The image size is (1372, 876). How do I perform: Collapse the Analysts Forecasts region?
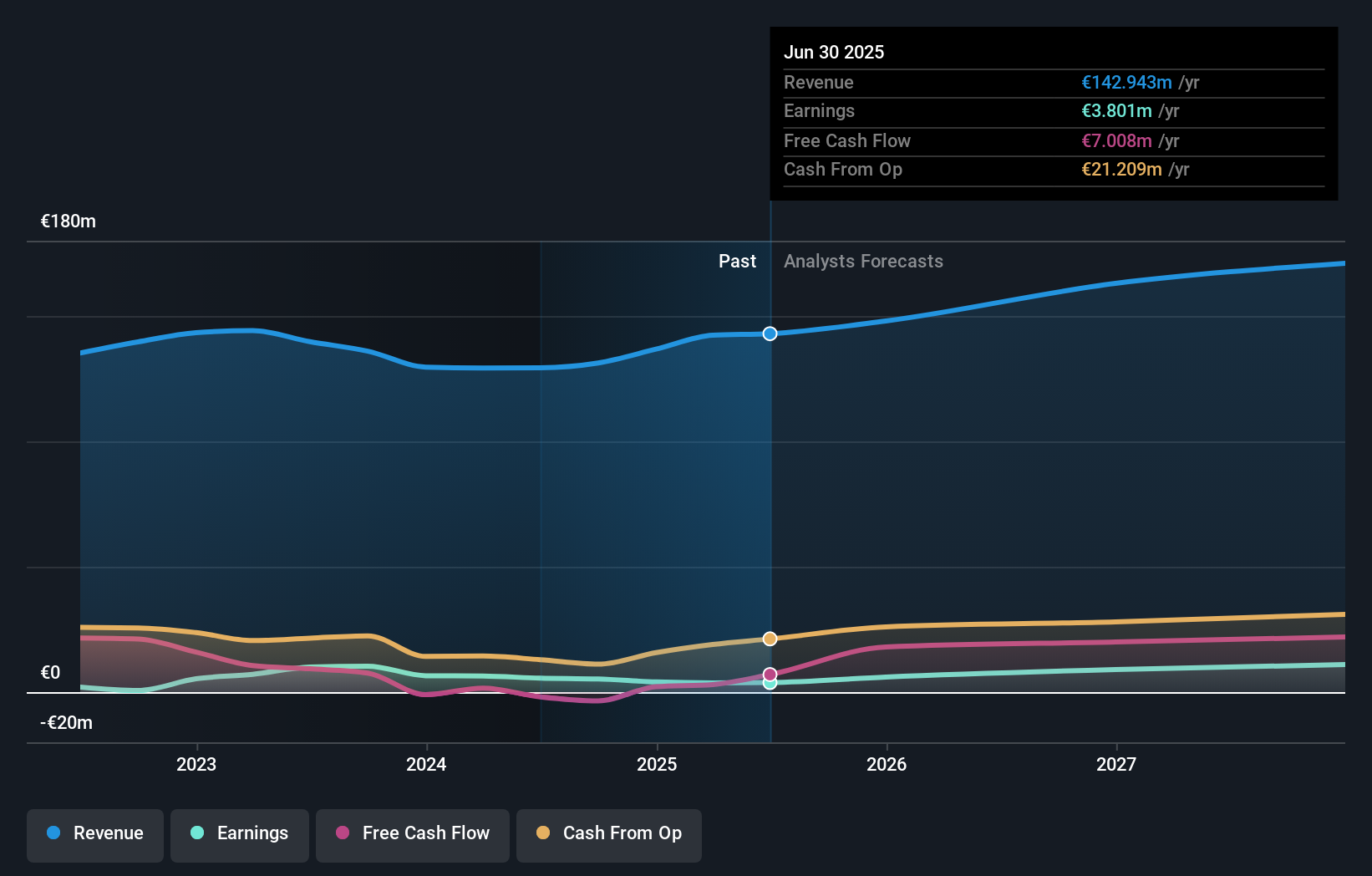point(864,261)
